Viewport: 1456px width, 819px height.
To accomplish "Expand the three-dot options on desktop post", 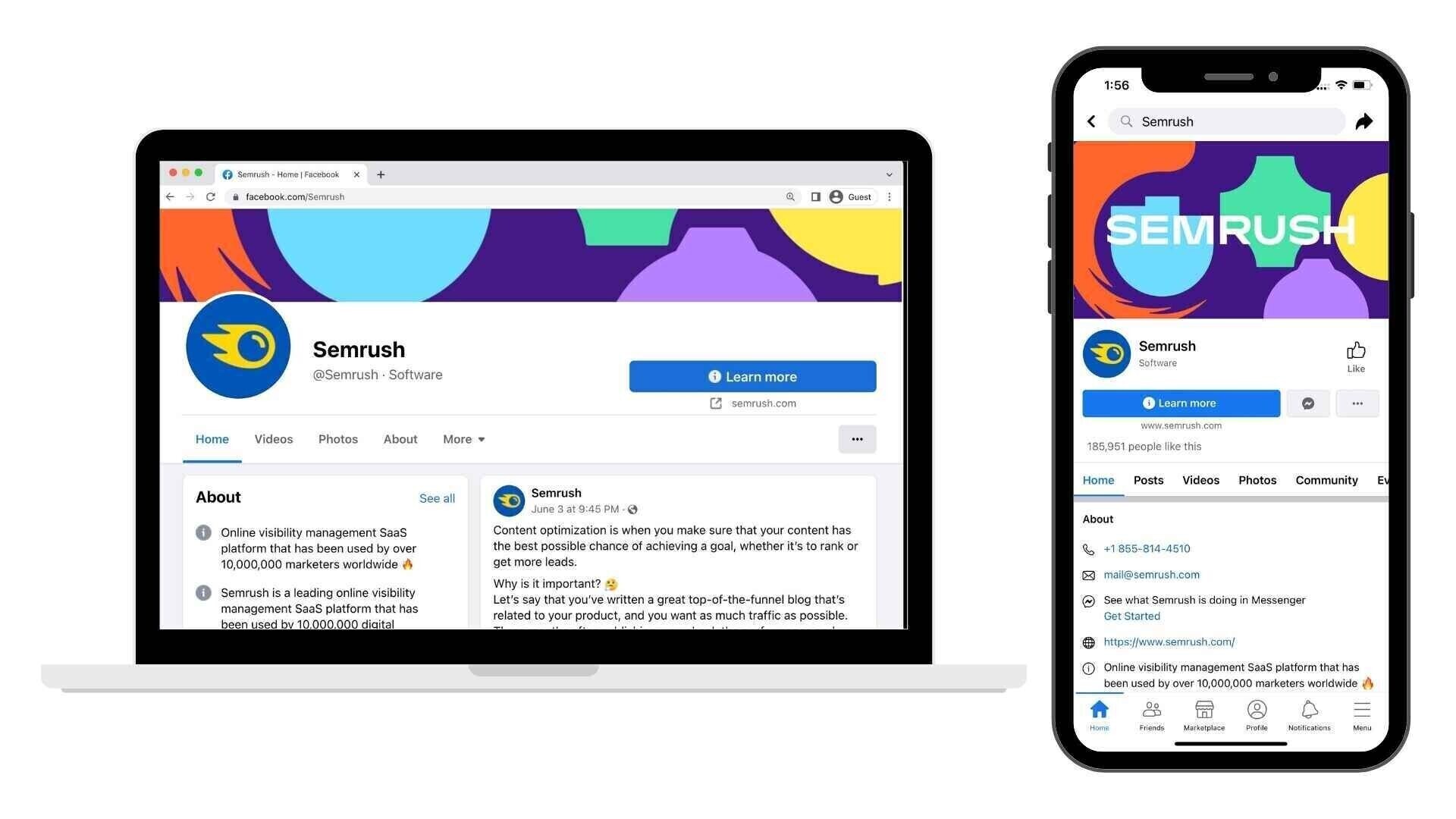I will pos(856,438).
